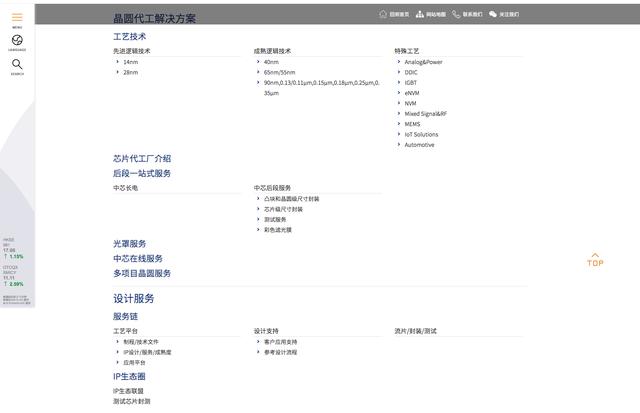Open the IP设计/服务/成熟度 link

pyautogui.click(x=147, y=352)
